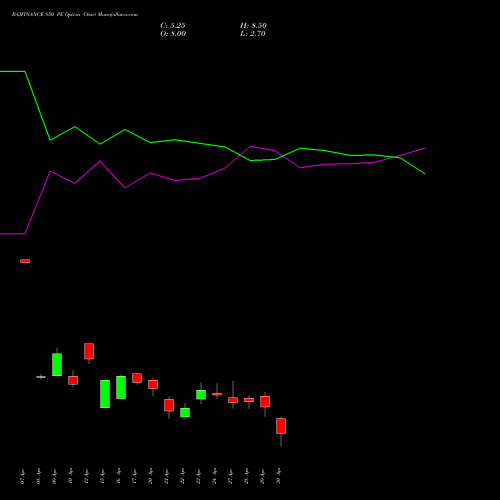Screen dimensions: 500x500
Task: Click the 23 Apr date label
Action: (x=199, y=476)
